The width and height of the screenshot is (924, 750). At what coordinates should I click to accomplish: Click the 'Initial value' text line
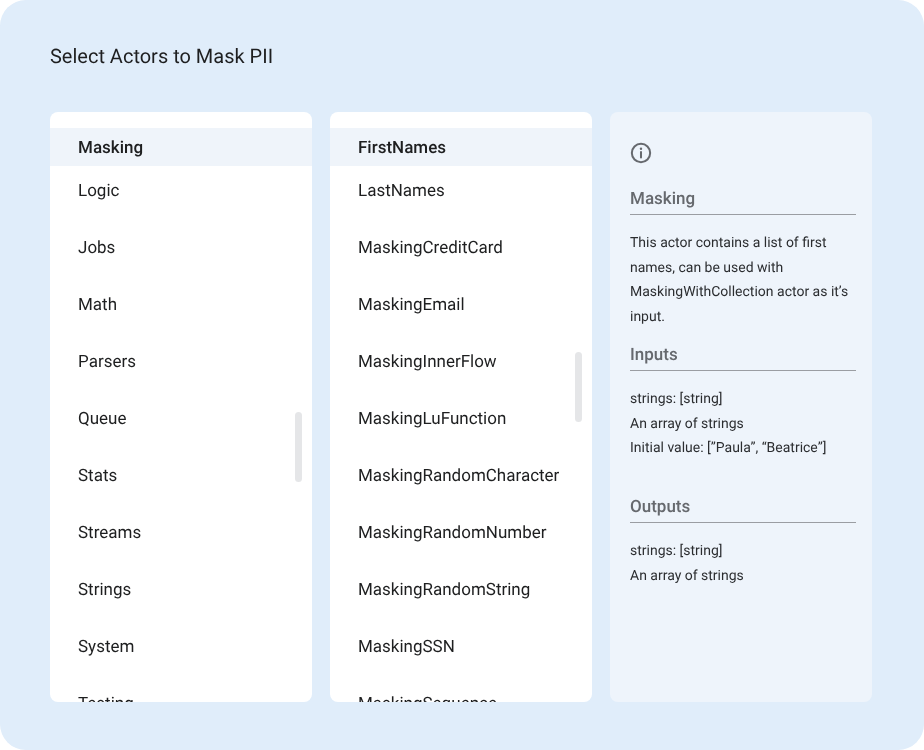click(728, 448)
